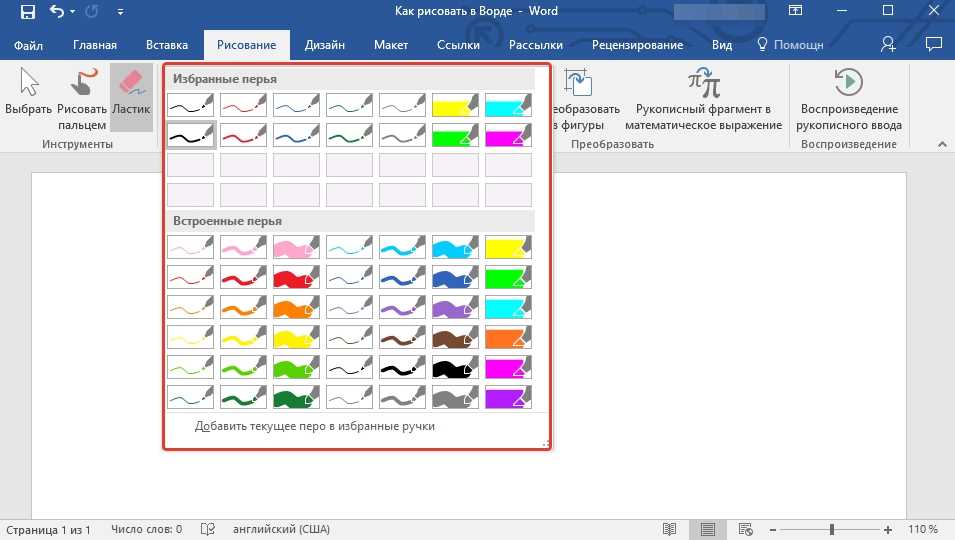Open the spelling check status bar icon
The width and height of the screenshot is (955, 540).
208,529
